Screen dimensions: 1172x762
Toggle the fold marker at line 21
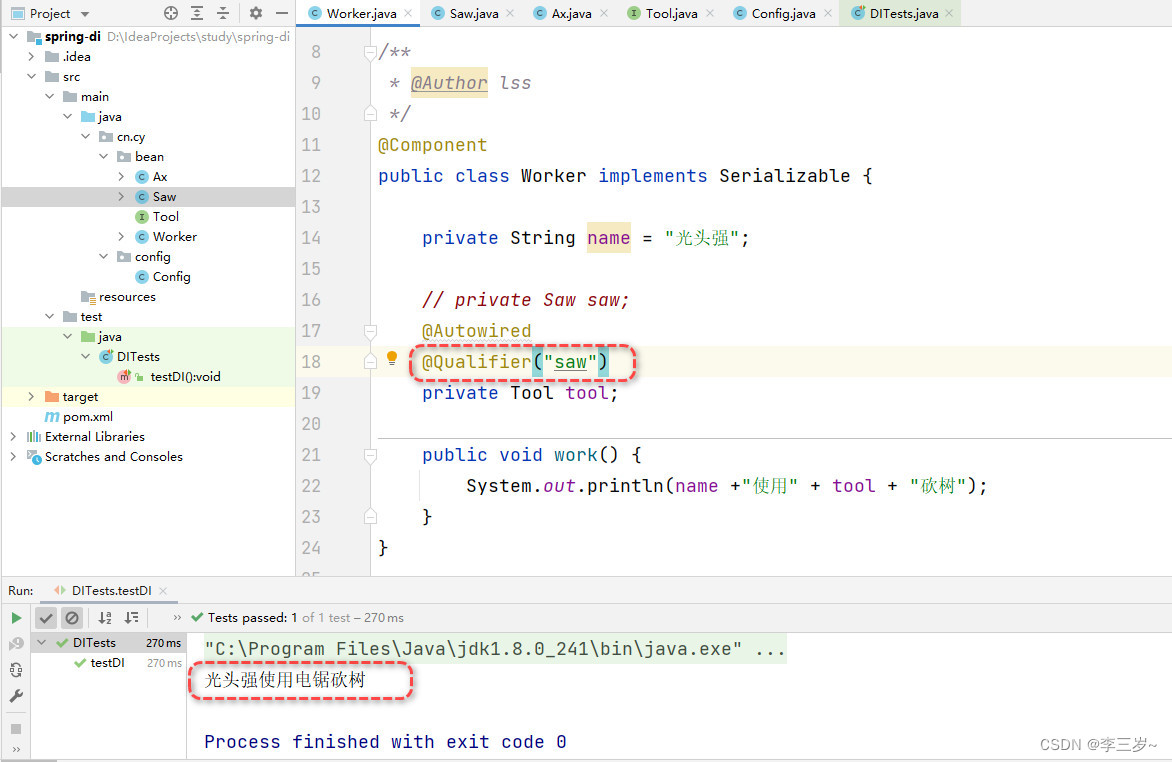tap(370, 455)
